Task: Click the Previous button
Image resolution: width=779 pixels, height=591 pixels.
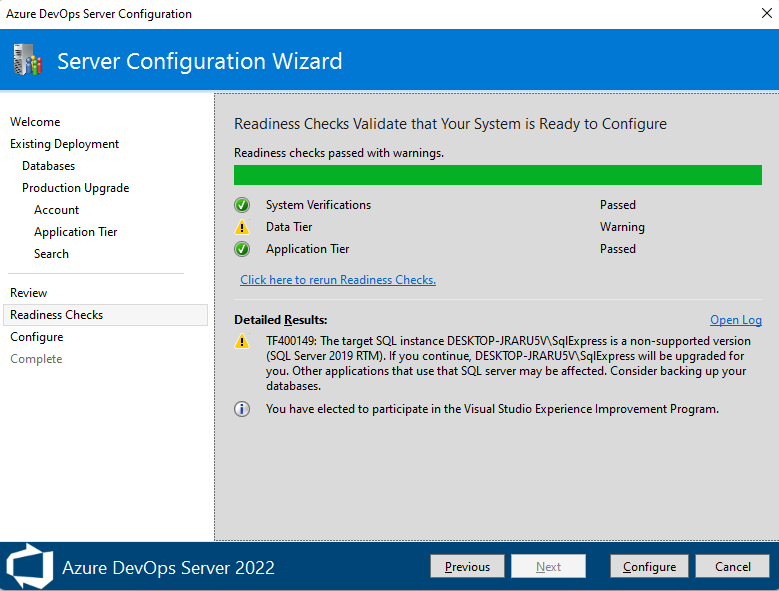Action: (x=467, y=566)
